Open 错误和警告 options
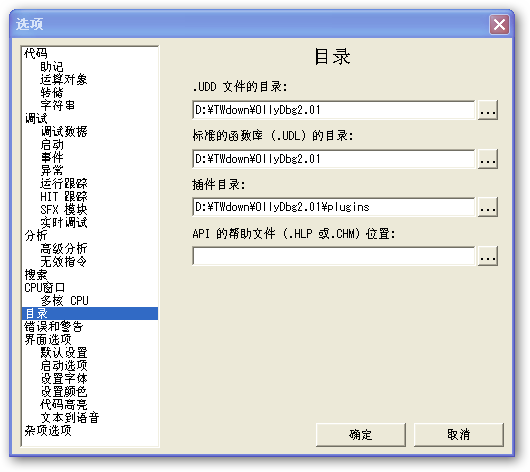 coord(53,326)
